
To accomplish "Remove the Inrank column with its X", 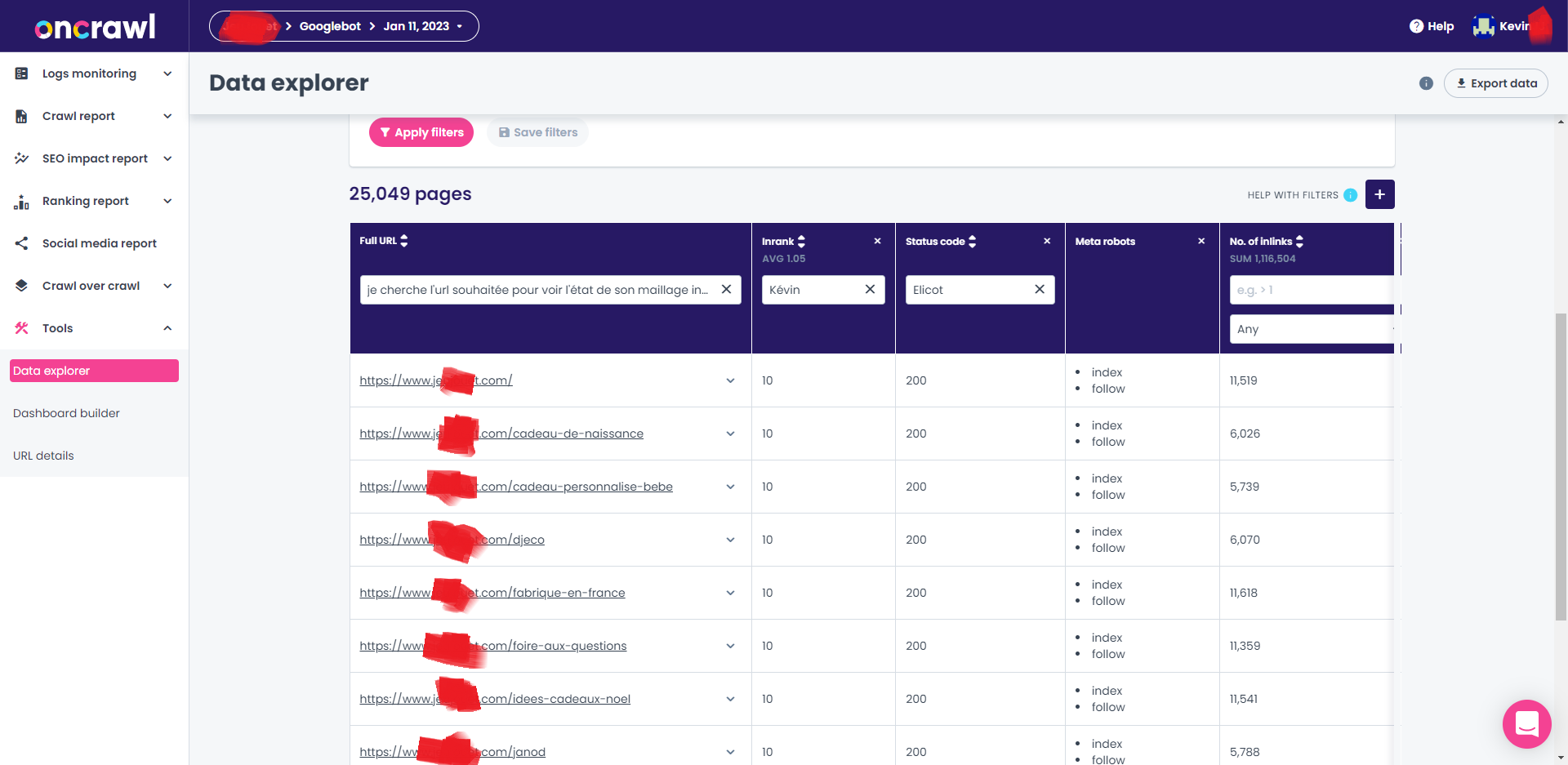I will click(x=877, y=241).
